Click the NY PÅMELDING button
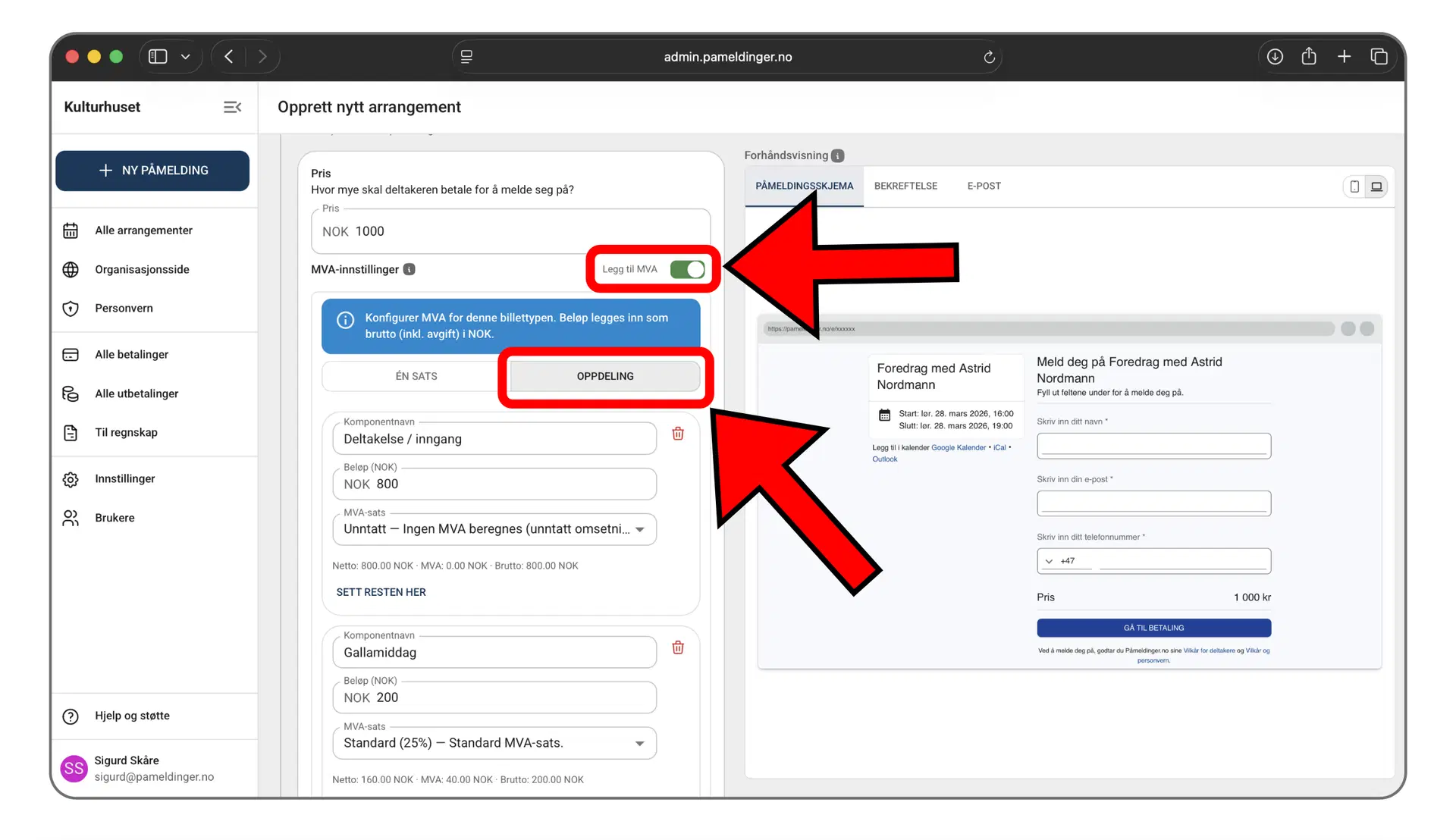1456x840 pixels. 152,171
